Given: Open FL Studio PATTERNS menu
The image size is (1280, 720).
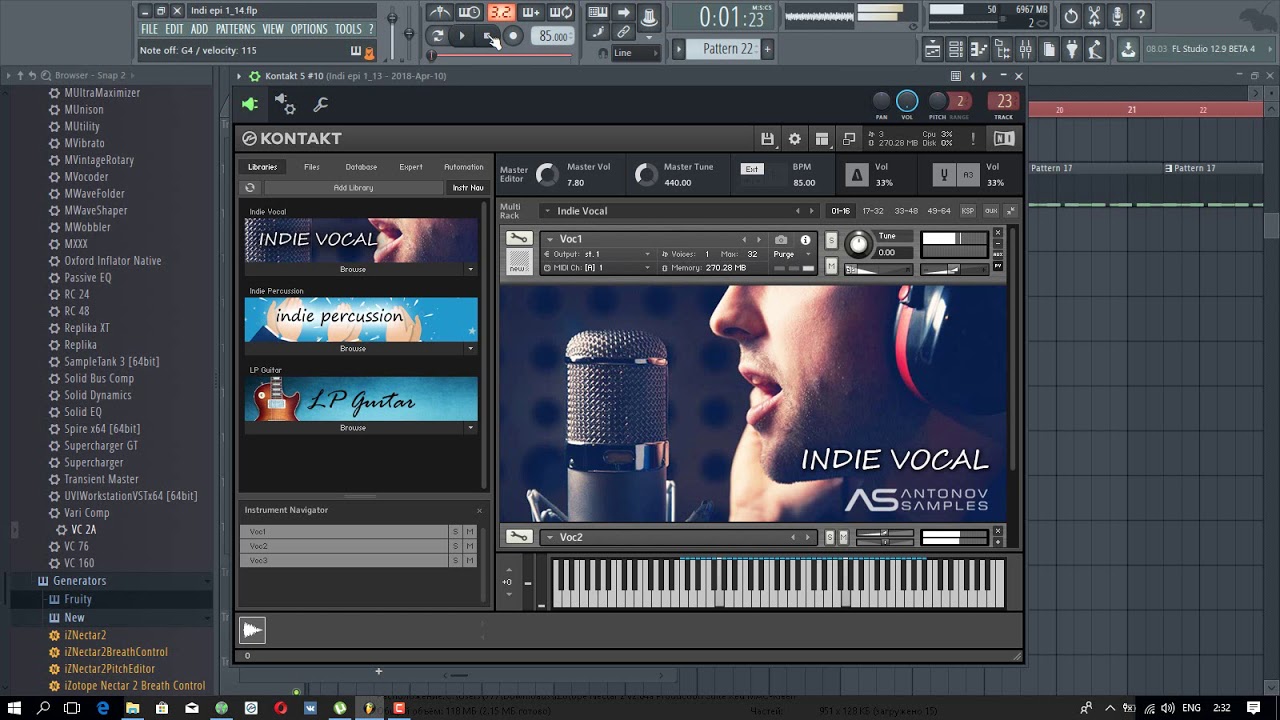Looking at the screenshot, I should [235, 29].
